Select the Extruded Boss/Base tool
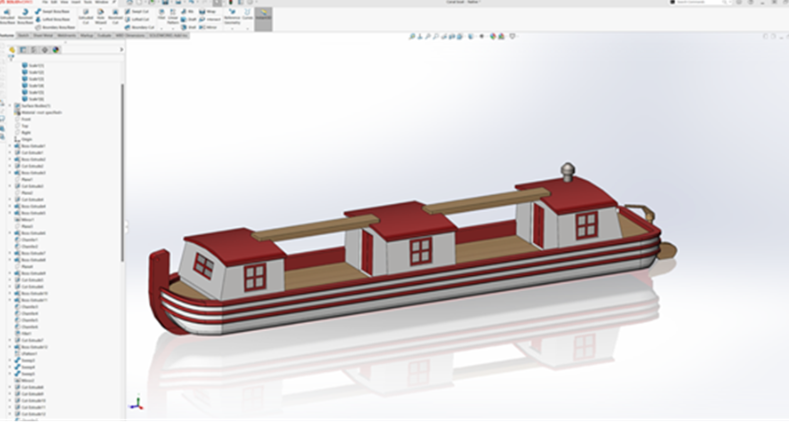Screen dimensions: 789x431 click(x=7, y=16)
